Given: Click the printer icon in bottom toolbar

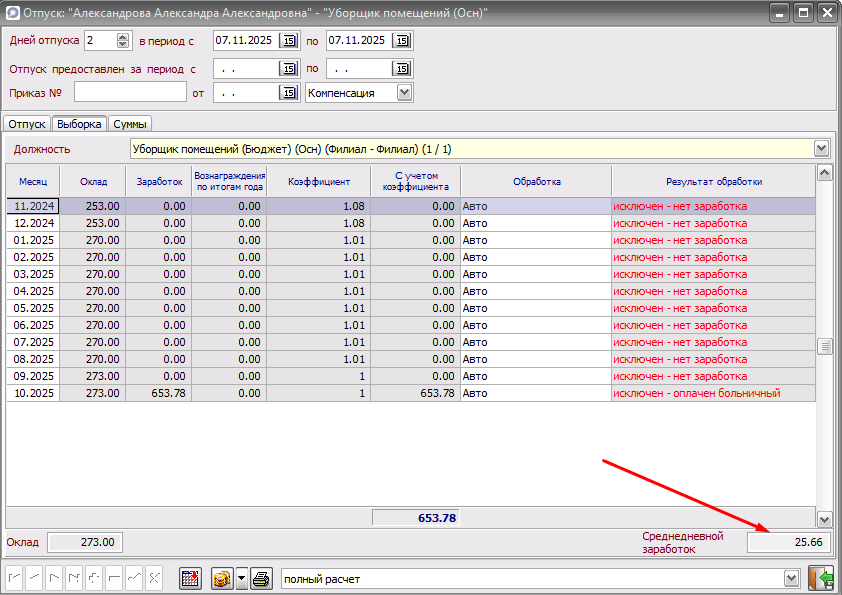Looking at the screenshot, I should (x=261, y=579).
